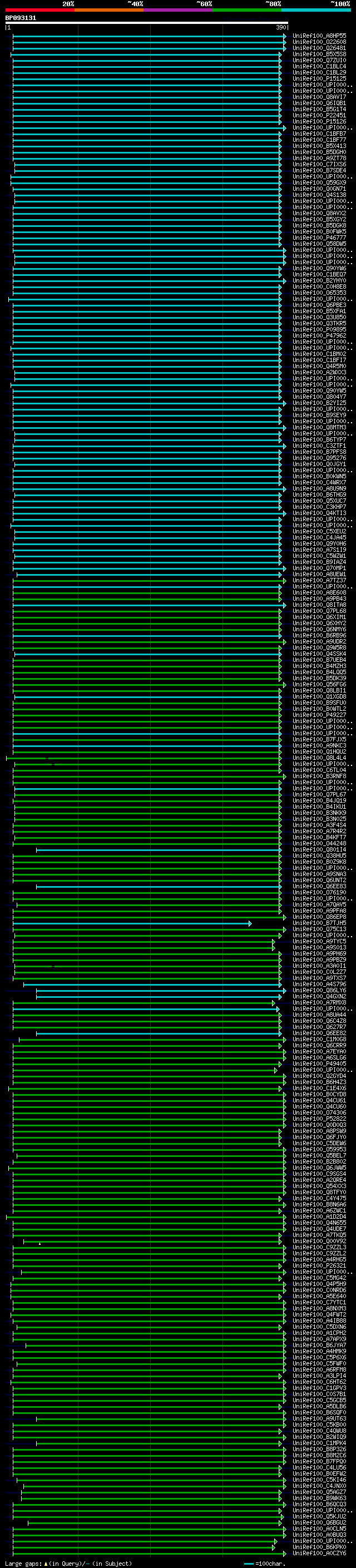Select hit label UniRef100_Q86EP8
This screenshot has height=1568, width=356.
point(319,917)
